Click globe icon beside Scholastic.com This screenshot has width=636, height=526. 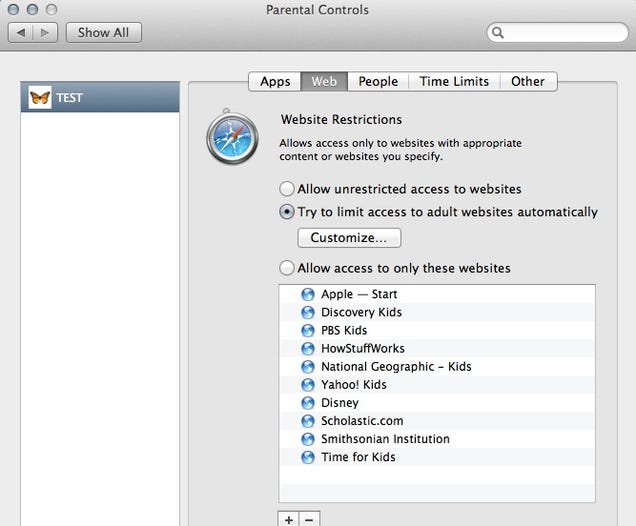point(308,421)
